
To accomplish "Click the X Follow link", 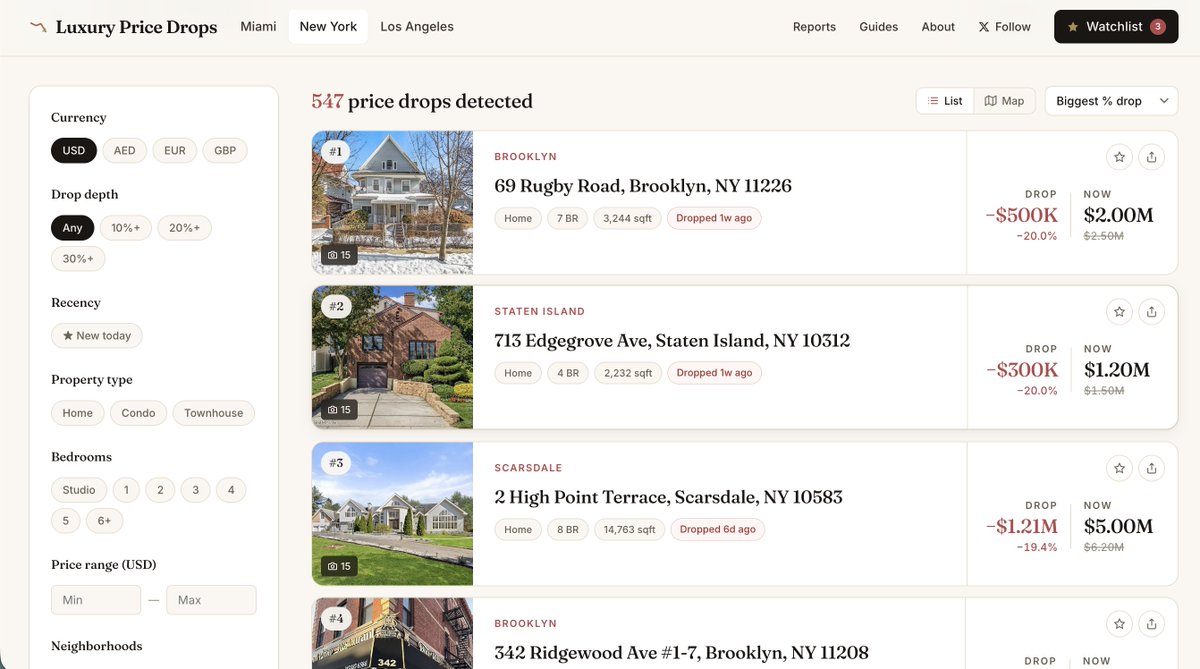I will 1004,27.
